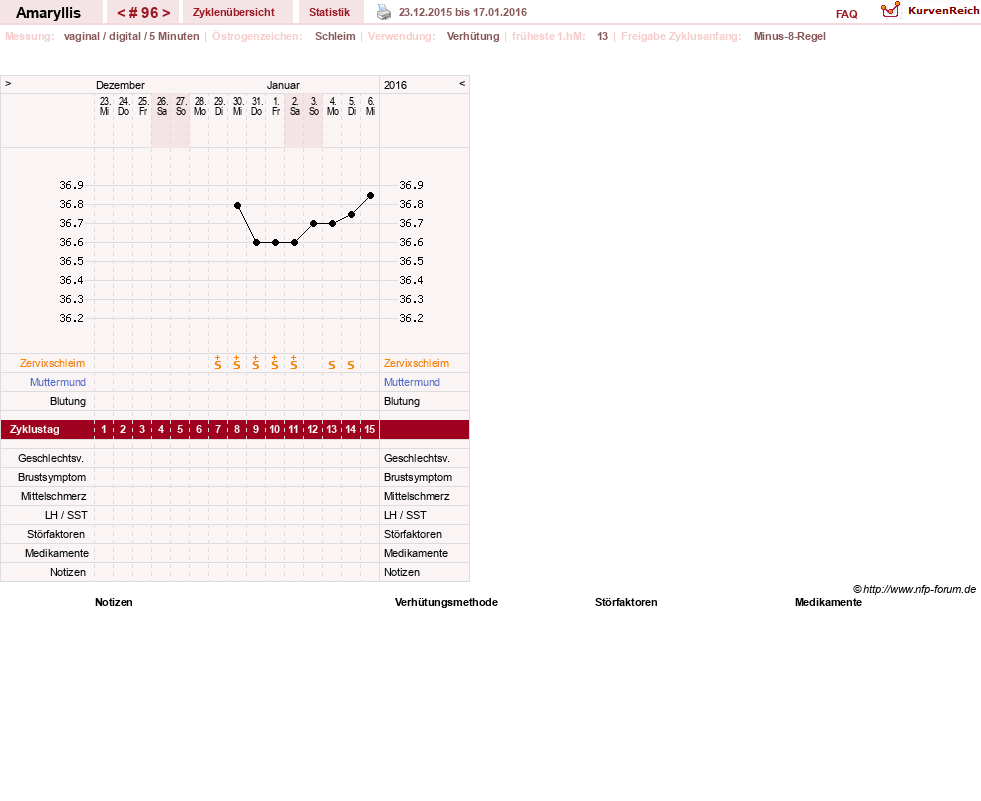
Task: Click the temperature point on 5. Di
Action: pyautogui.click(x=352, y=215)
